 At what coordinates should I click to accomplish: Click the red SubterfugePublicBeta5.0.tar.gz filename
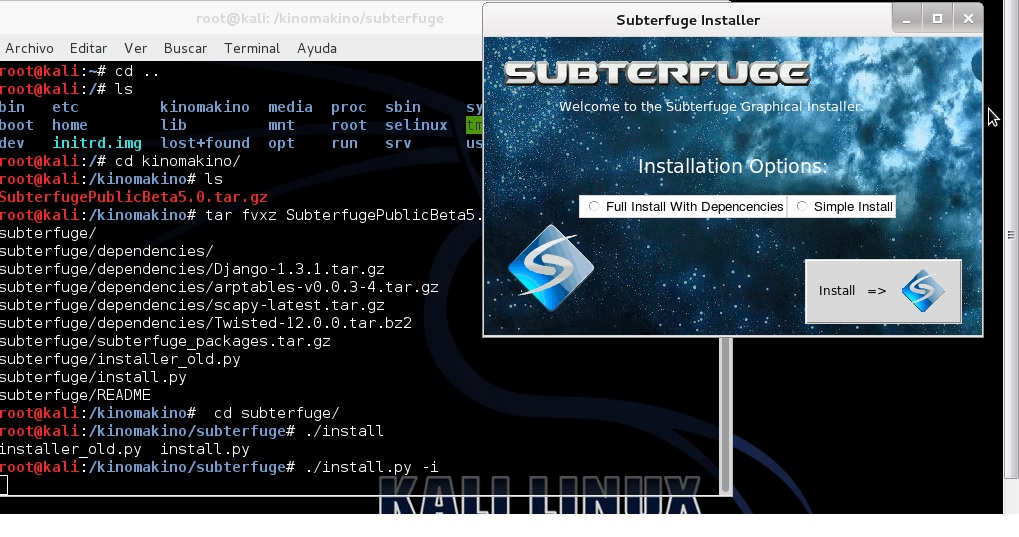[133, 197]
